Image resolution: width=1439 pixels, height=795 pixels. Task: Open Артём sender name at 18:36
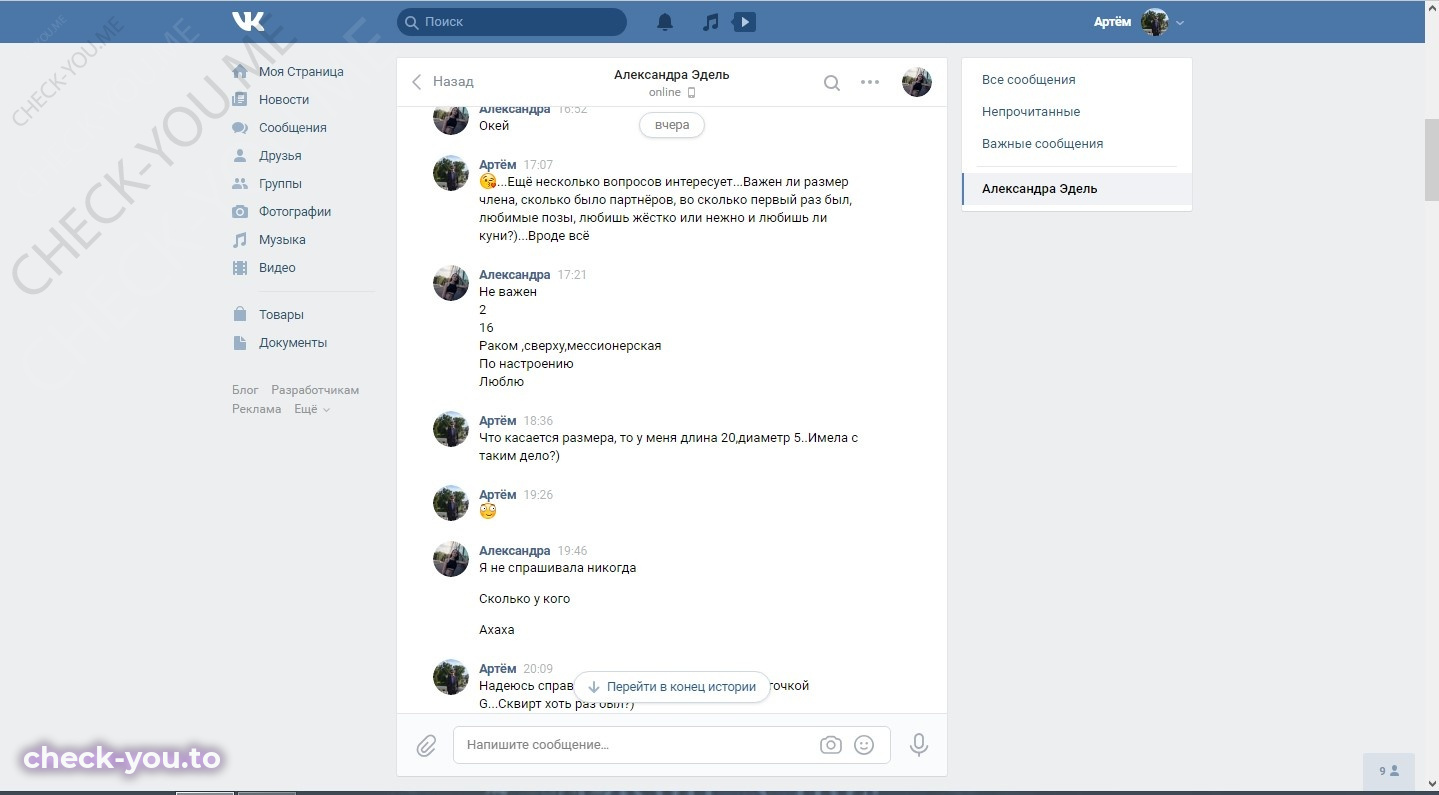pos(498,421)
